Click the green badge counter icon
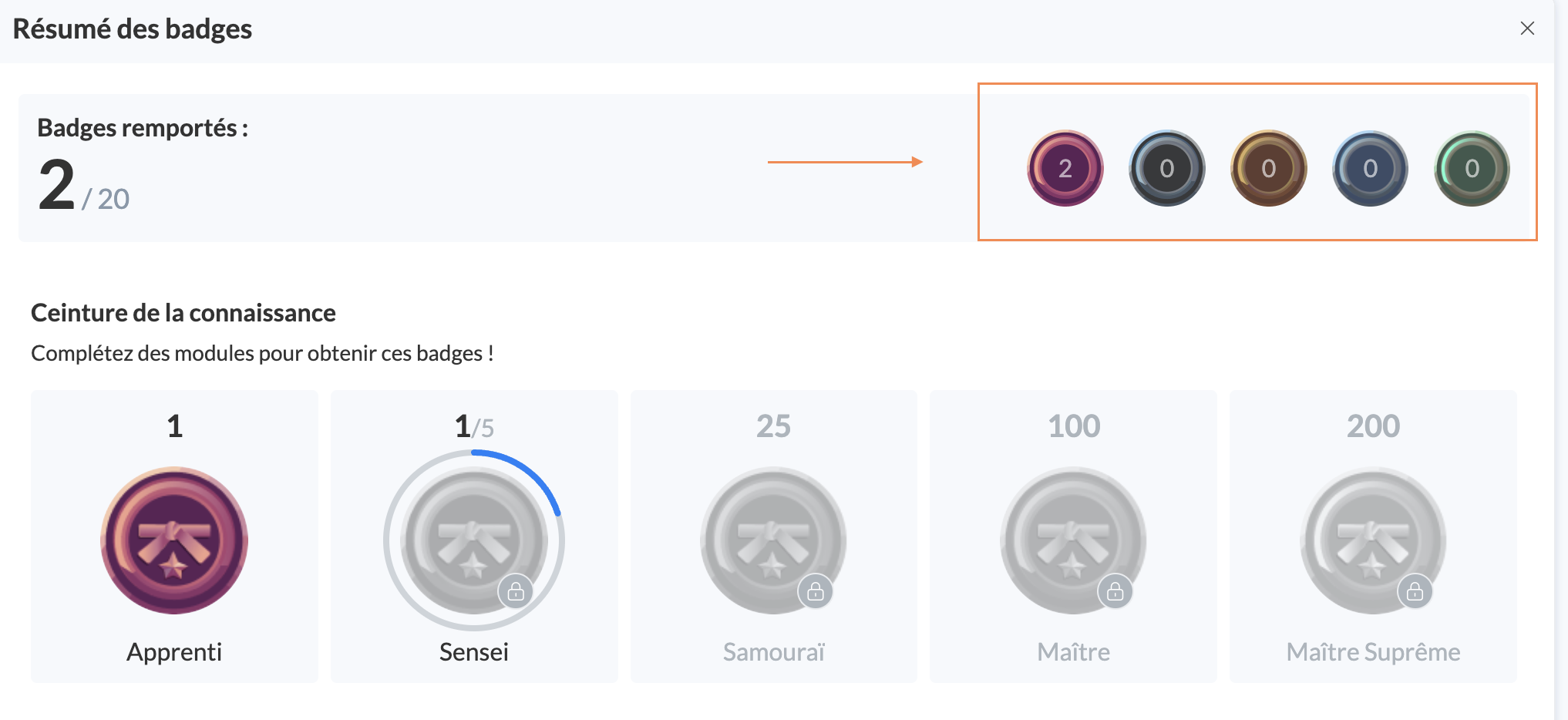Viewport: 1568px width, 720px height. [1472, 168]
